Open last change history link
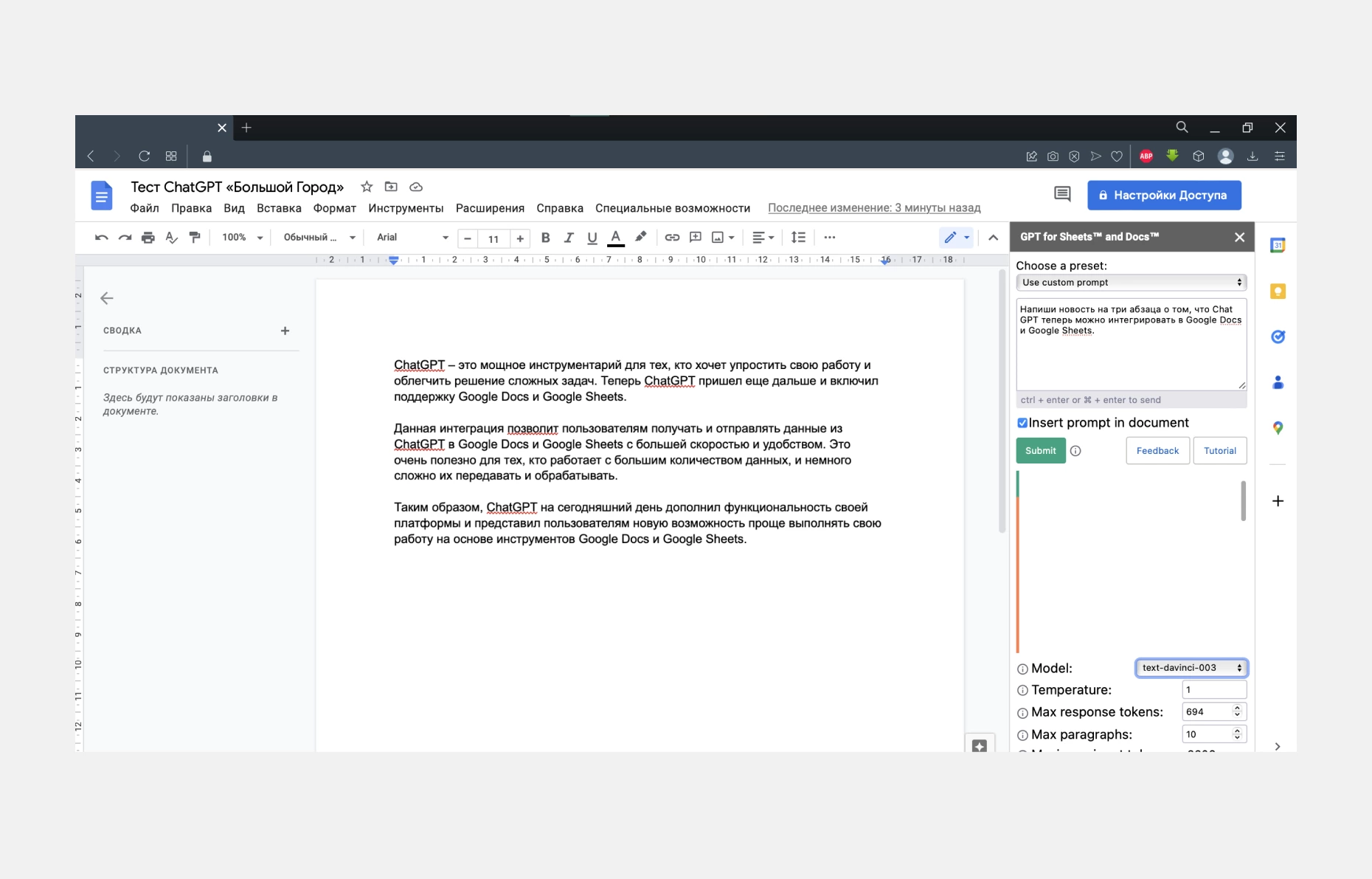The image size is (1372, 879). (x=874, y=208)
